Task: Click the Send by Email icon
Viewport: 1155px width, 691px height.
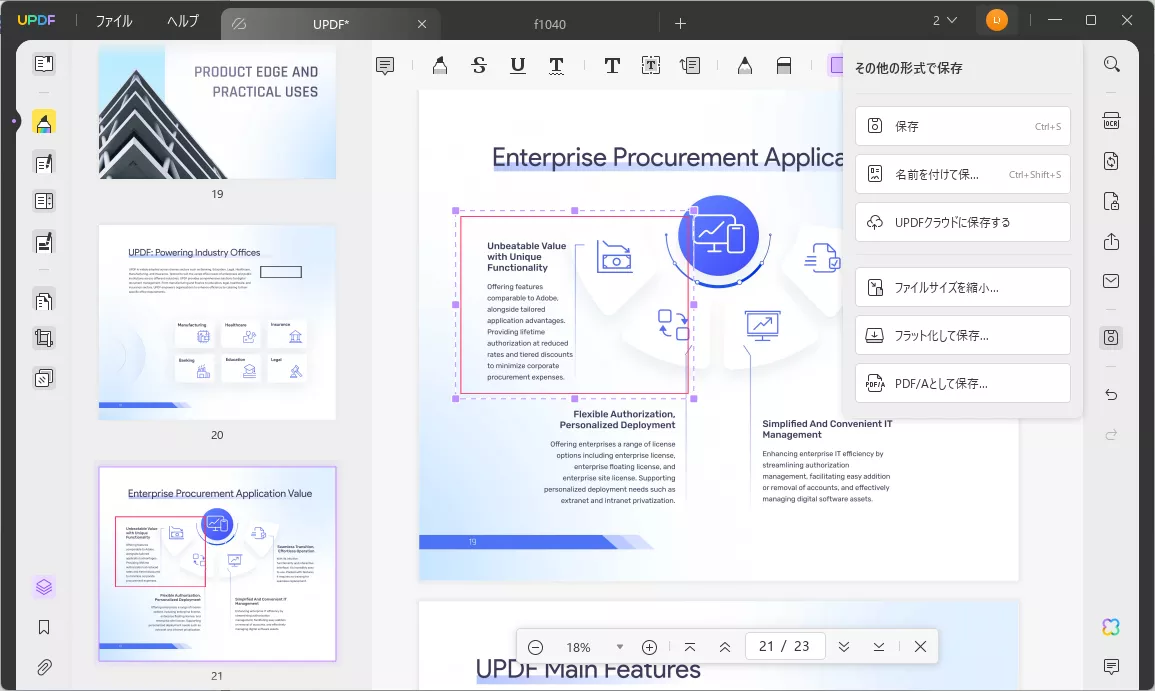Action: (x=1112, y=281)
